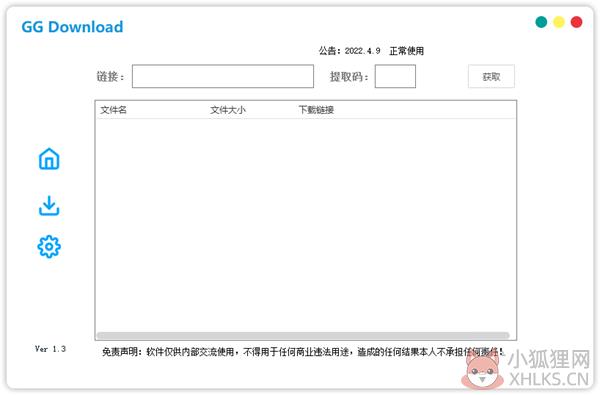The width and height of the screenshot is (600, 395).
Task: Open the Download page icon in sidebar
Action: (x=49, y=206)
